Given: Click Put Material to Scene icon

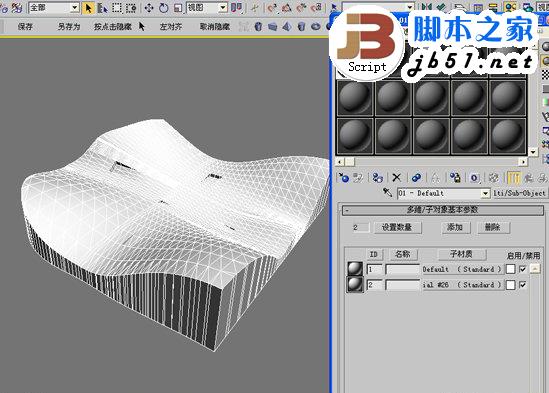Looking at the screenshot, I should tap(358, 178).
